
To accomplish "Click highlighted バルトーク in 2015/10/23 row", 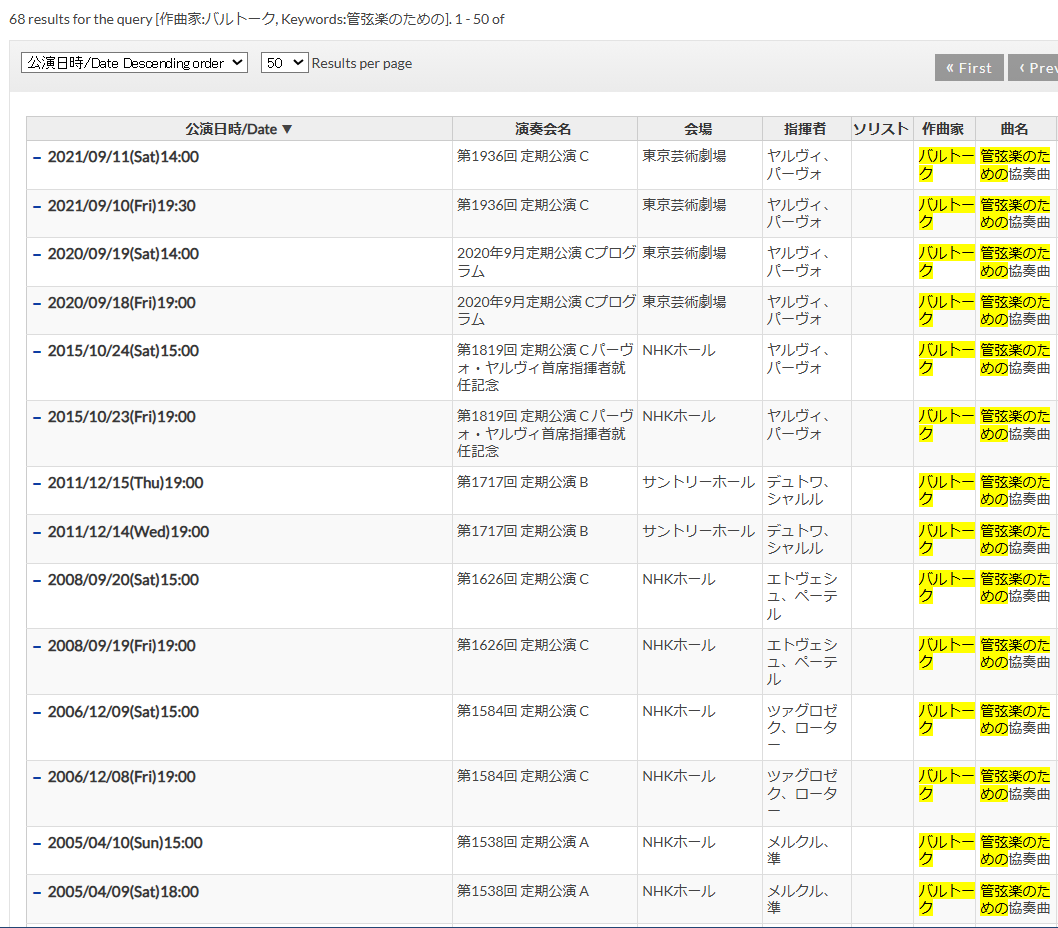I will pyautogui.click(x=946, y=425).
